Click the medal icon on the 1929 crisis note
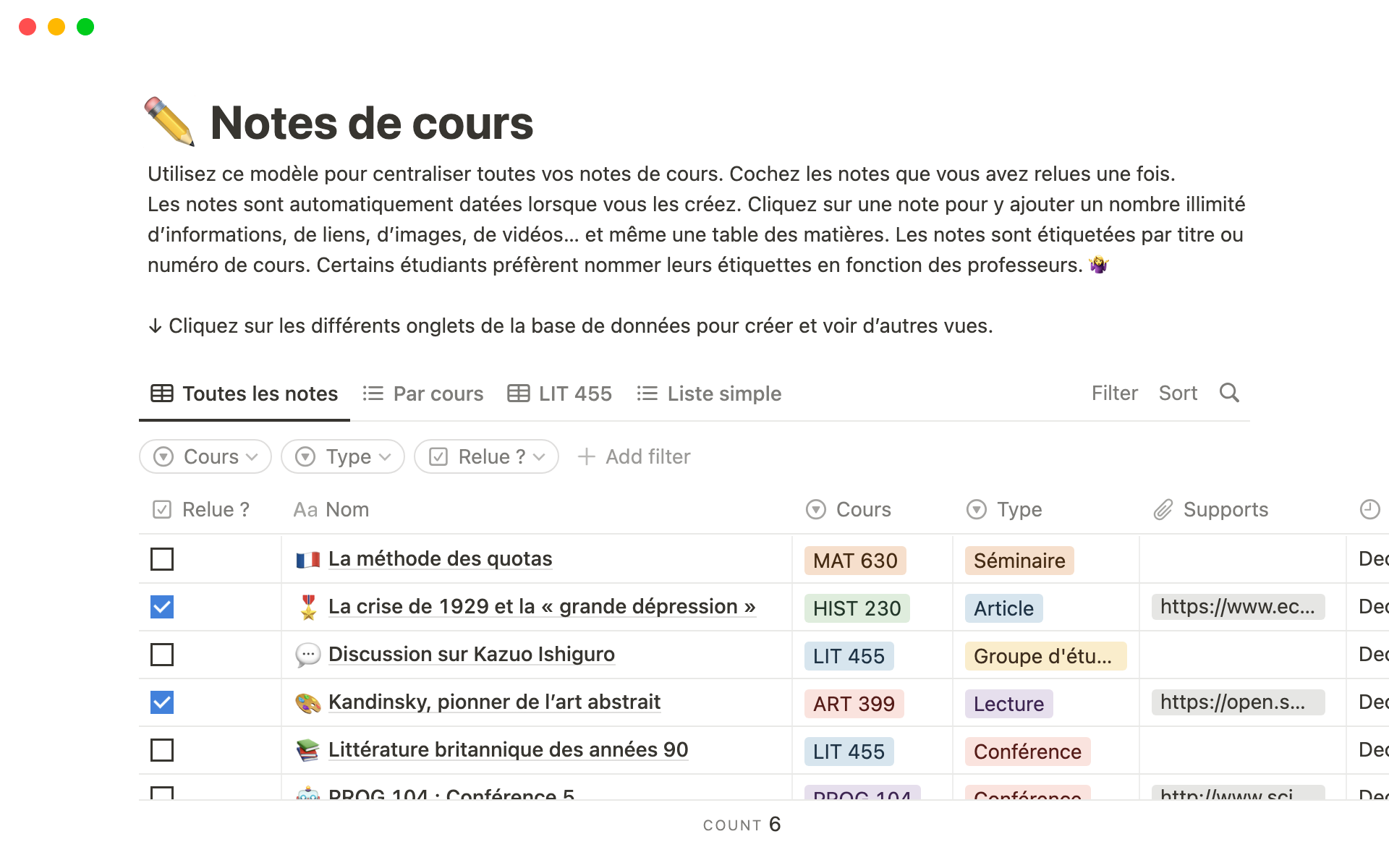This screenshot has width=1389, height=868. 307,607
